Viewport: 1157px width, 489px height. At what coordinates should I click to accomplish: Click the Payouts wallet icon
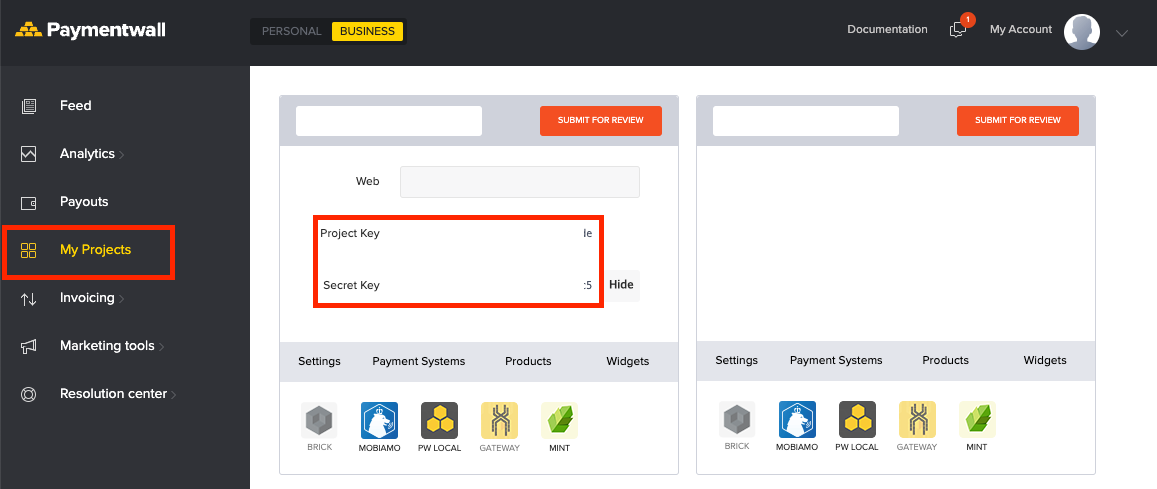pyautogui.click(x=29, y=203)
